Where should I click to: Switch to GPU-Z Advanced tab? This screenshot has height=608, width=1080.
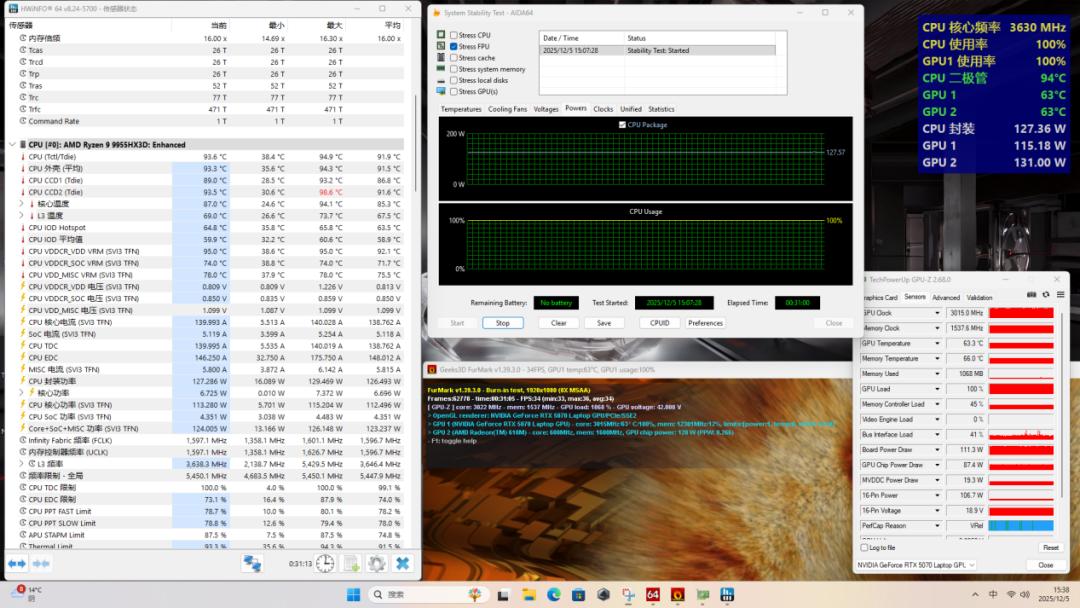945,297
